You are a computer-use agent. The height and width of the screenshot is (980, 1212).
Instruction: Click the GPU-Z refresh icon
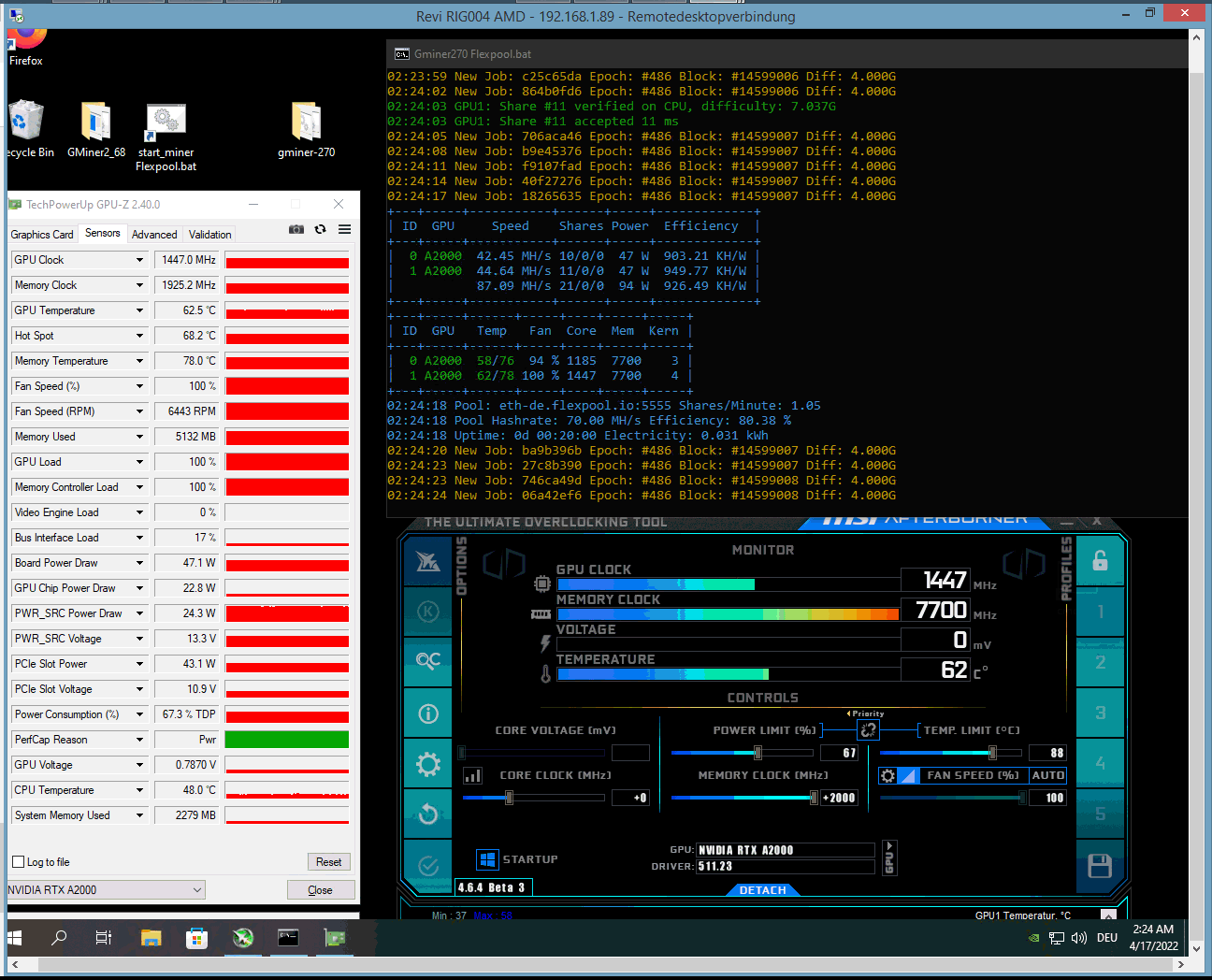[321, 229]
